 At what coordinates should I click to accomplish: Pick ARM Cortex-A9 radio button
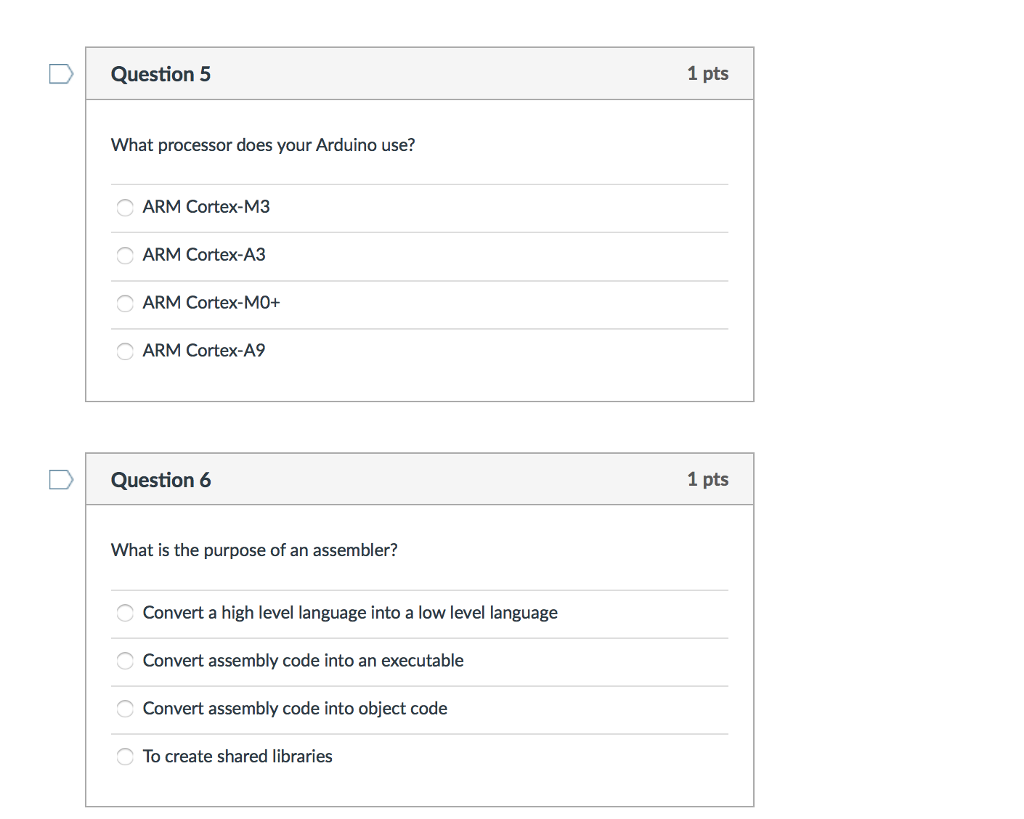pos(125,351)
